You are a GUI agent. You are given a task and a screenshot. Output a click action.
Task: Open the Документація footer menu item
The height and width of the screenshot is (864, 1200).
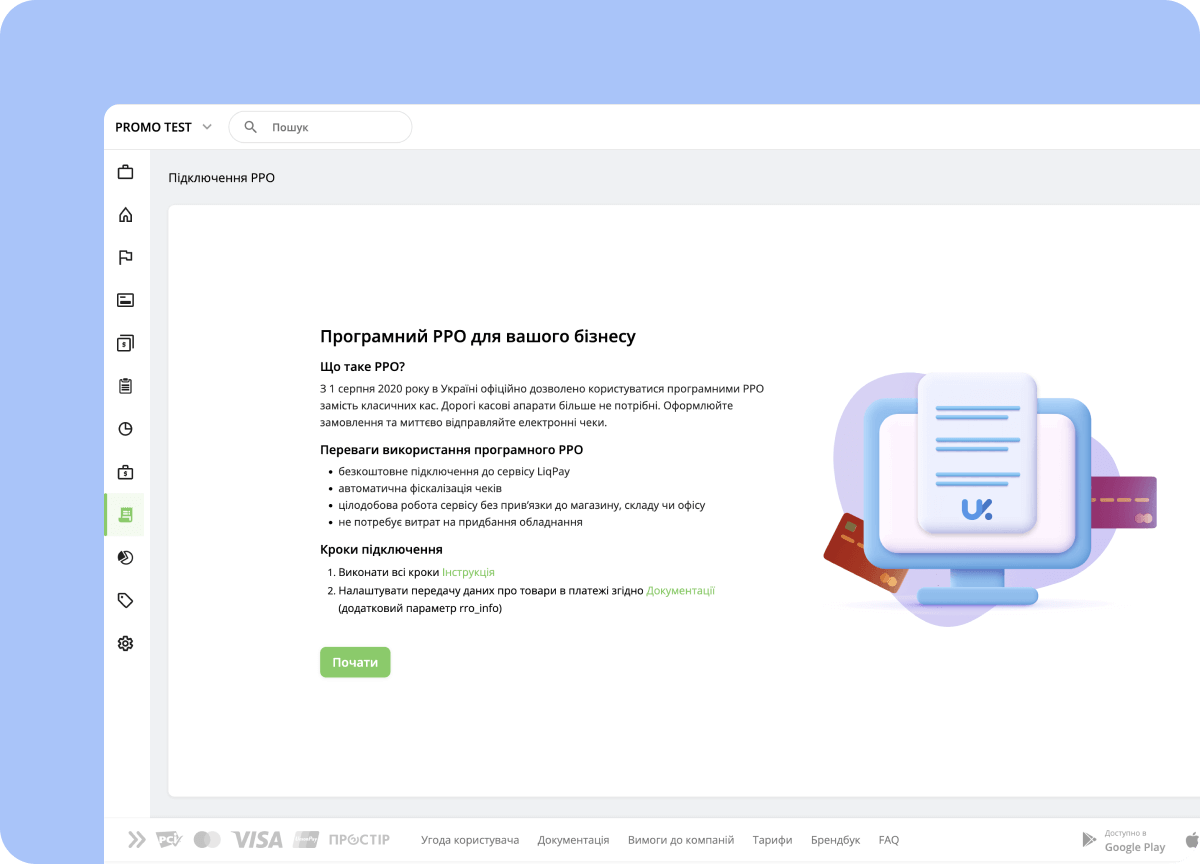point(573,840)
